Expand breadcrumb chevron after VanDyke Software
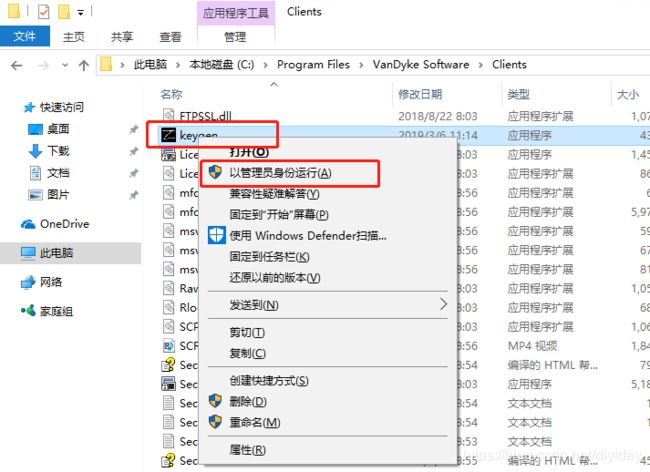650x472 pixels. pos(480,65)
